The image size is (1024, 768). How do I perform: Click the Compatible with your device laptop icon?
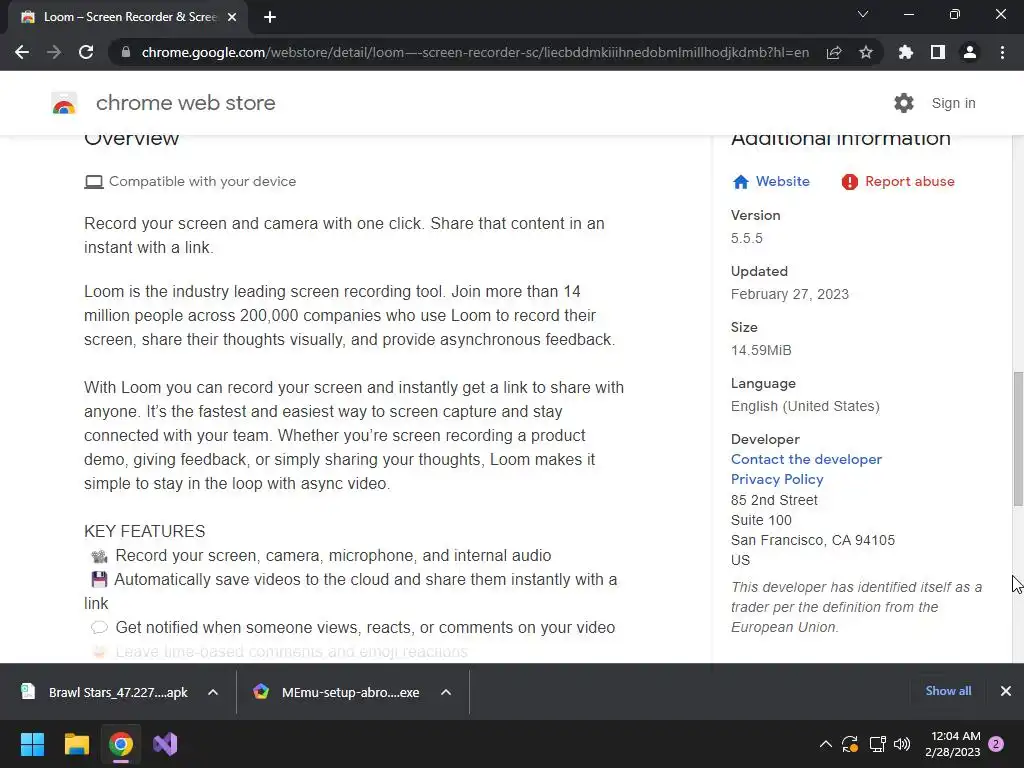(x=94, y=182)
